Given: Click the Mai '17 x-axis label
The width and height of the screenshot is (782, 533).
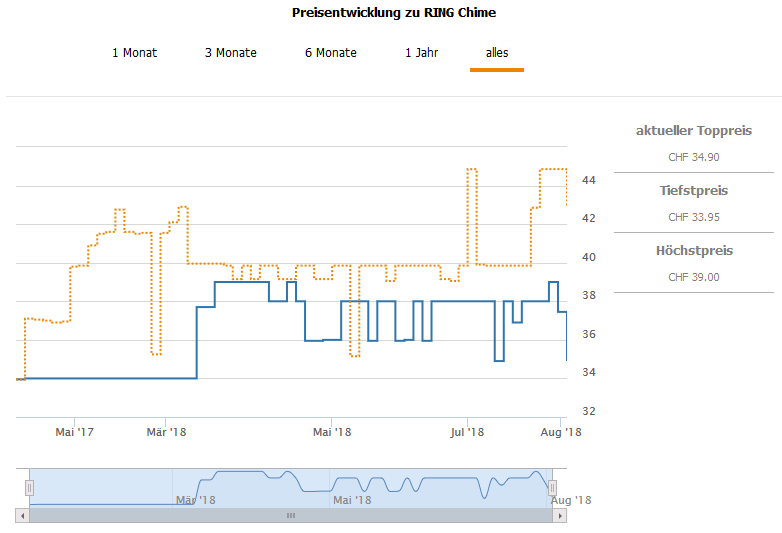Looking at the screenshot, I should coord(74,432).
